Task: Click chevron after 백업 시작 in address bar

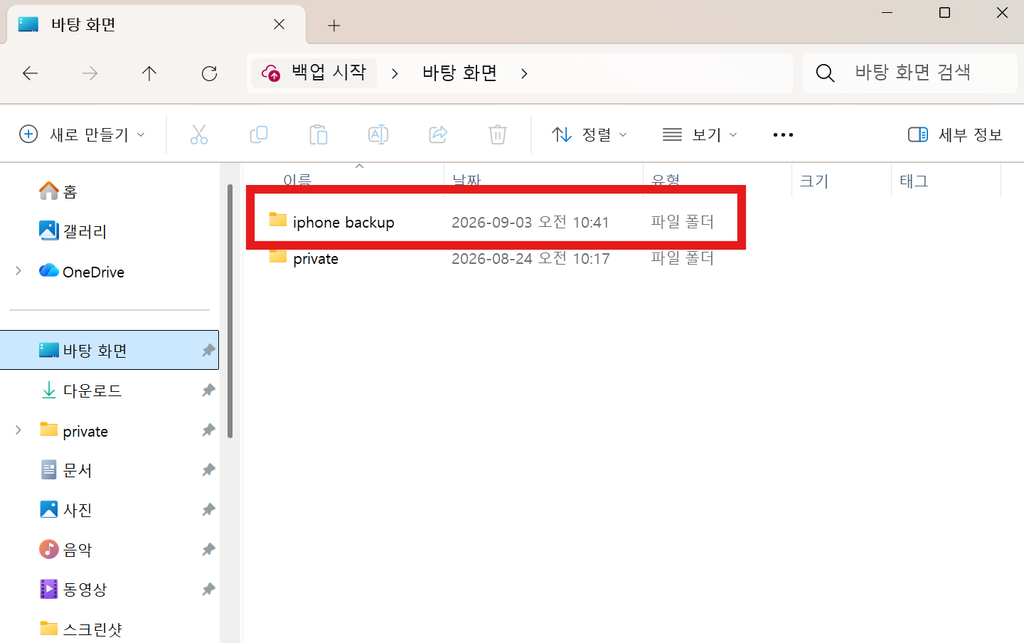Action: coord(394,74)
